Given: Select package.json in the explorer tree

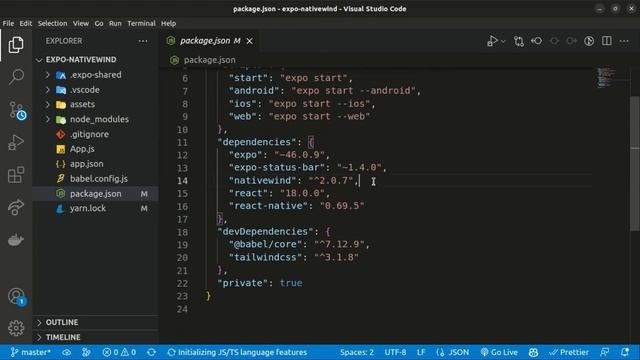Looking at the screenshot, I should click(96, 193).
